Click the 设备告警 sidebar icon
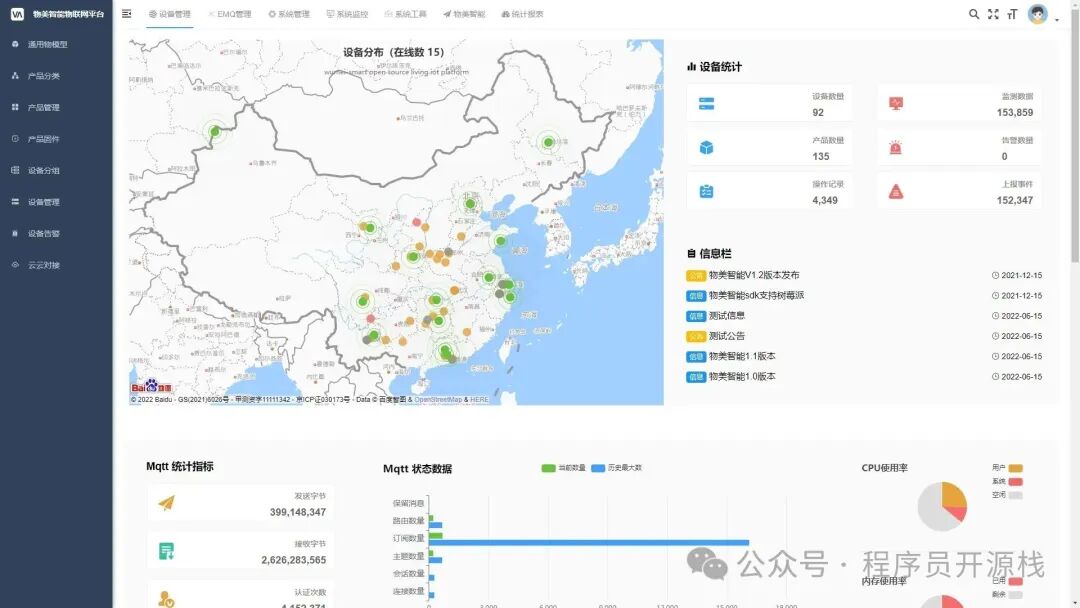The height and width of the screenshot is (608, 1080). (x=15, y=234)
